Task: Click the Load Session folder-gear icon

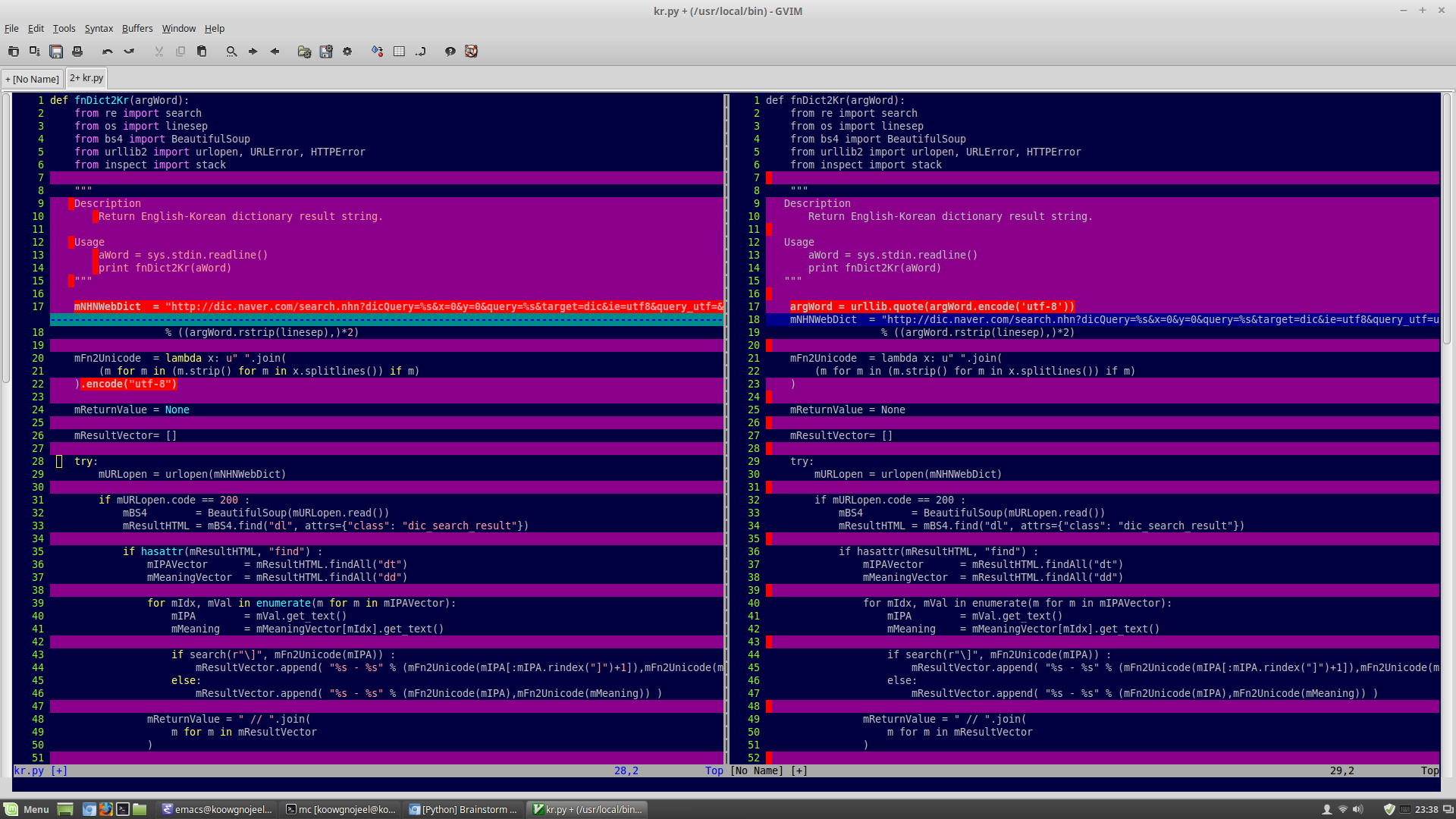Action: (x=304, y=52)
